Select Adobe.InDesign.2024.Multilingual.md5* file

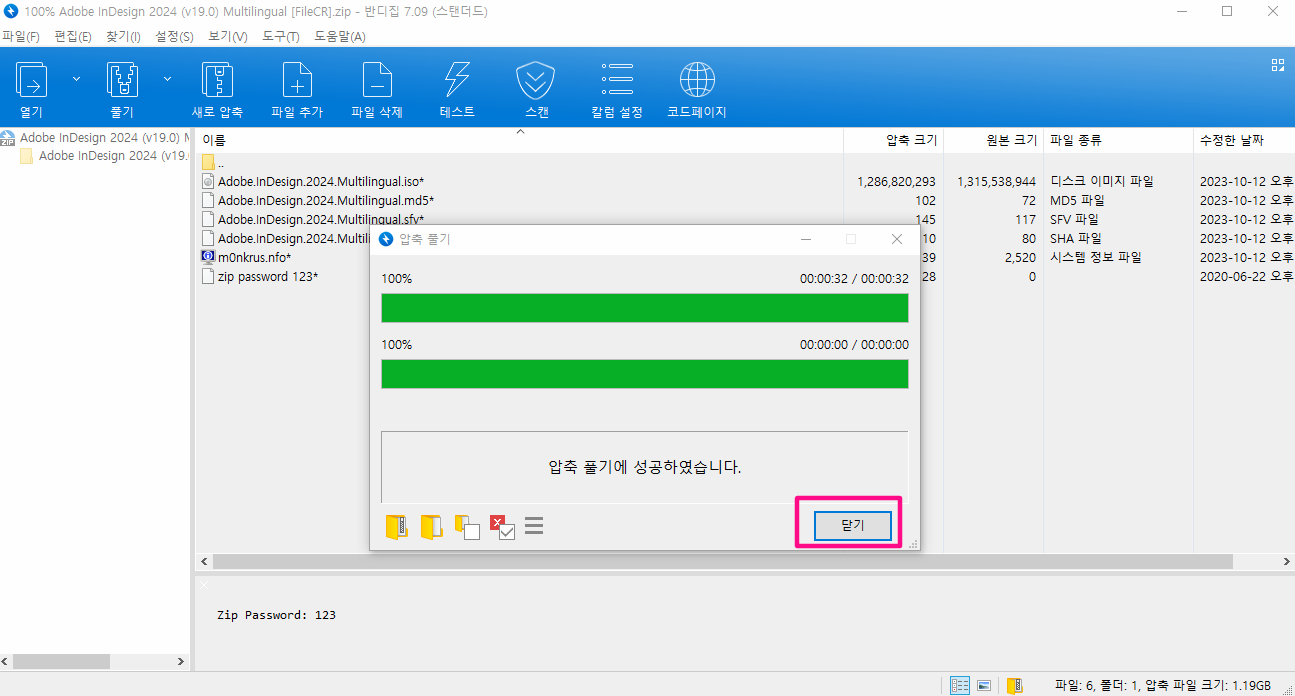coord(326,201)
